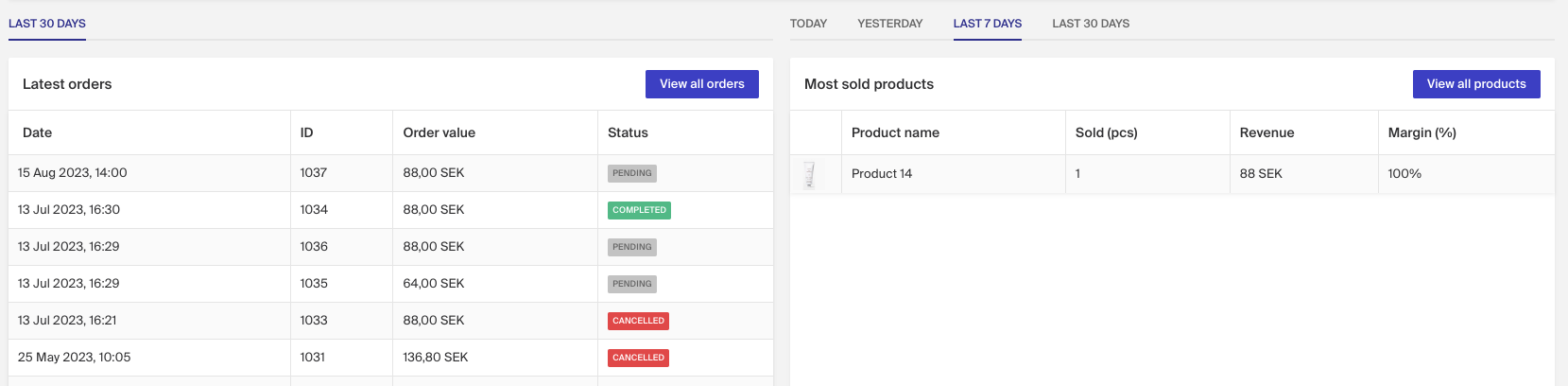
Task: Click the Latest orders heading
Action: coord(67,84)
